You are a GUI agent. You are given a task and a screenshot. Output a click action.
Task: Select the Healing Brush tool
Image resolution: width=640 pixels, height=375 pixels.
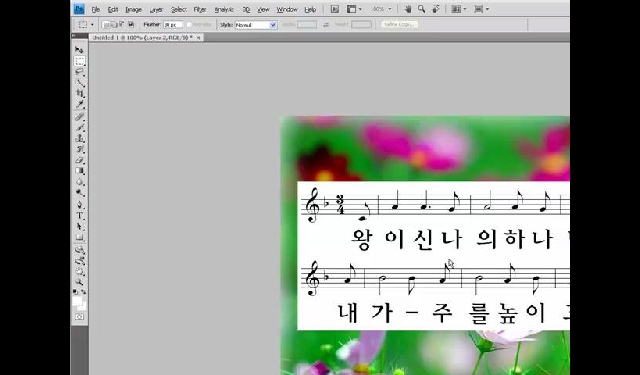click(80, 117)
